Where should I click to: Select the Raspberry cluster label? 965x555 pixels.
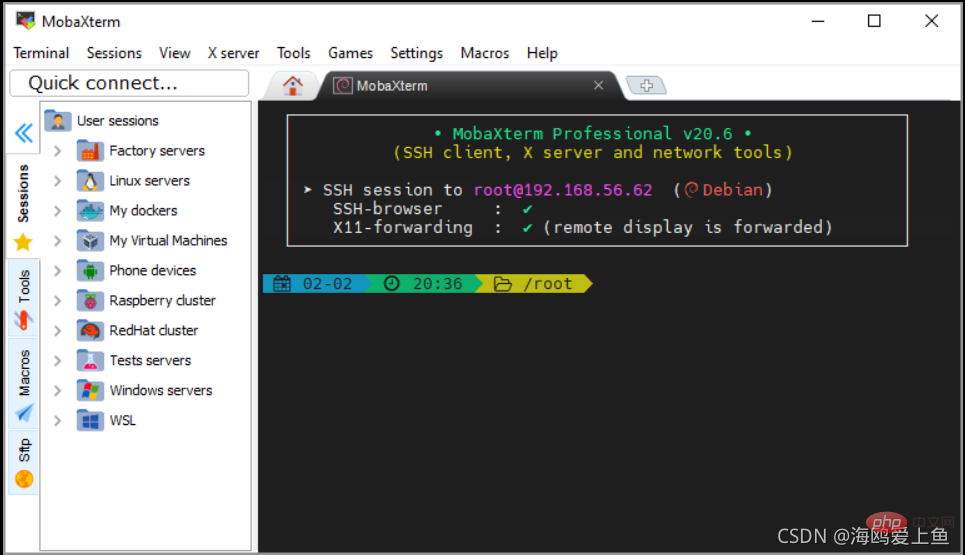[162, 301]
